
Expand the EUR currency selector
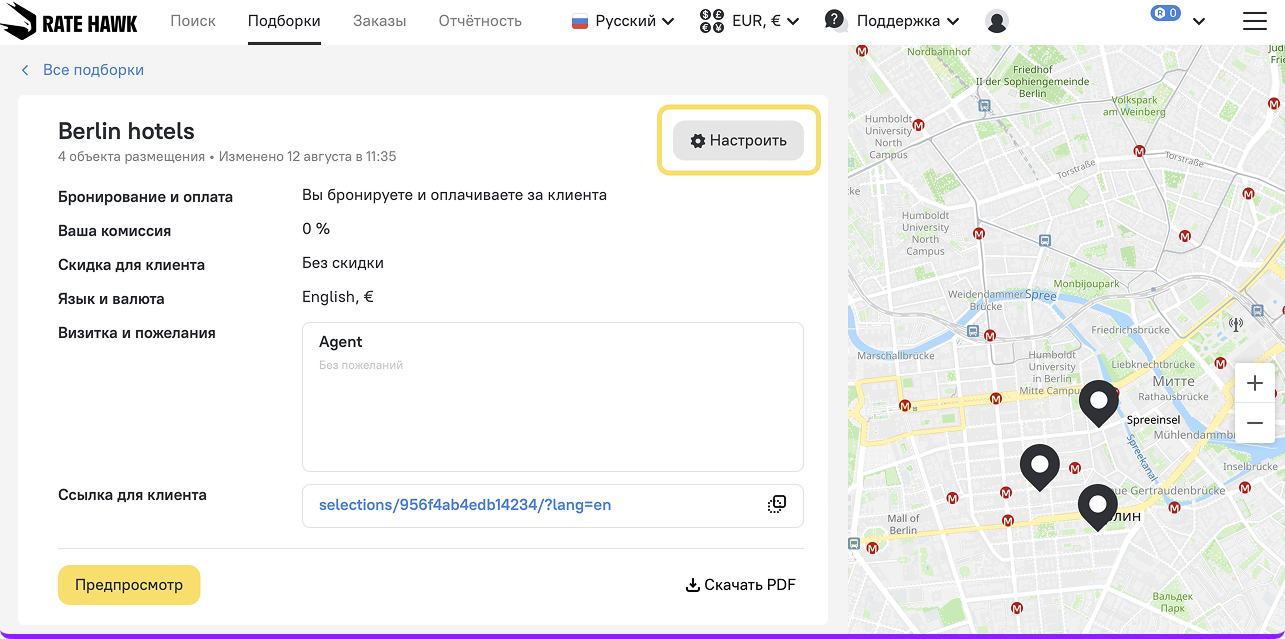coord(750,21)
